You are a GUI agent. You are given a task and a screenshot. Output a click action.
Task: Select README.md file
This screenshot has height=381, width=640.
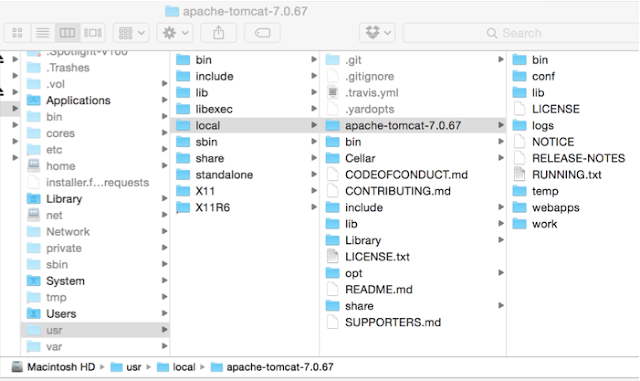pos(379,290)
